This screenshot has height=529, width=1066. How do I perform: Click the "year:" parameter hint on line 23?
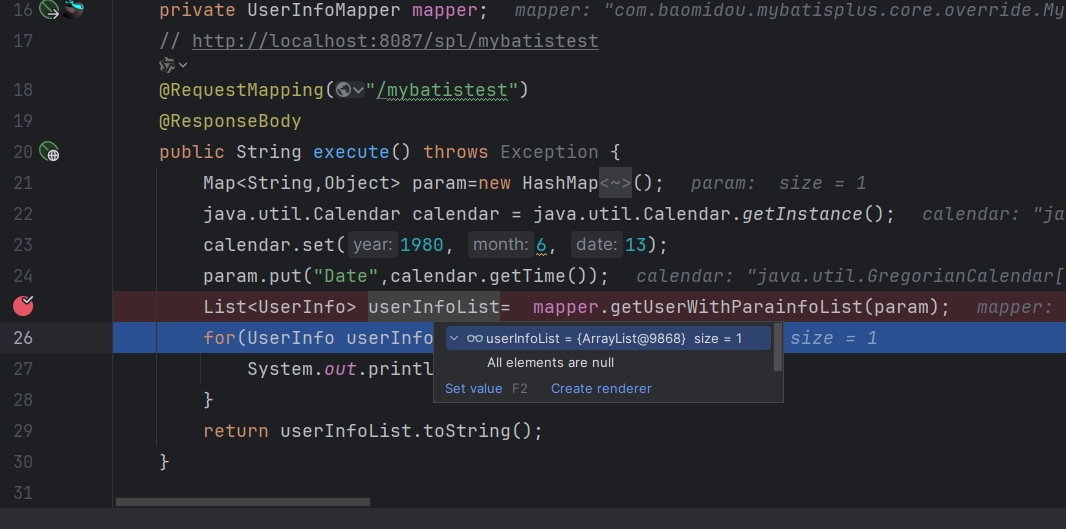tap(372, 245)
